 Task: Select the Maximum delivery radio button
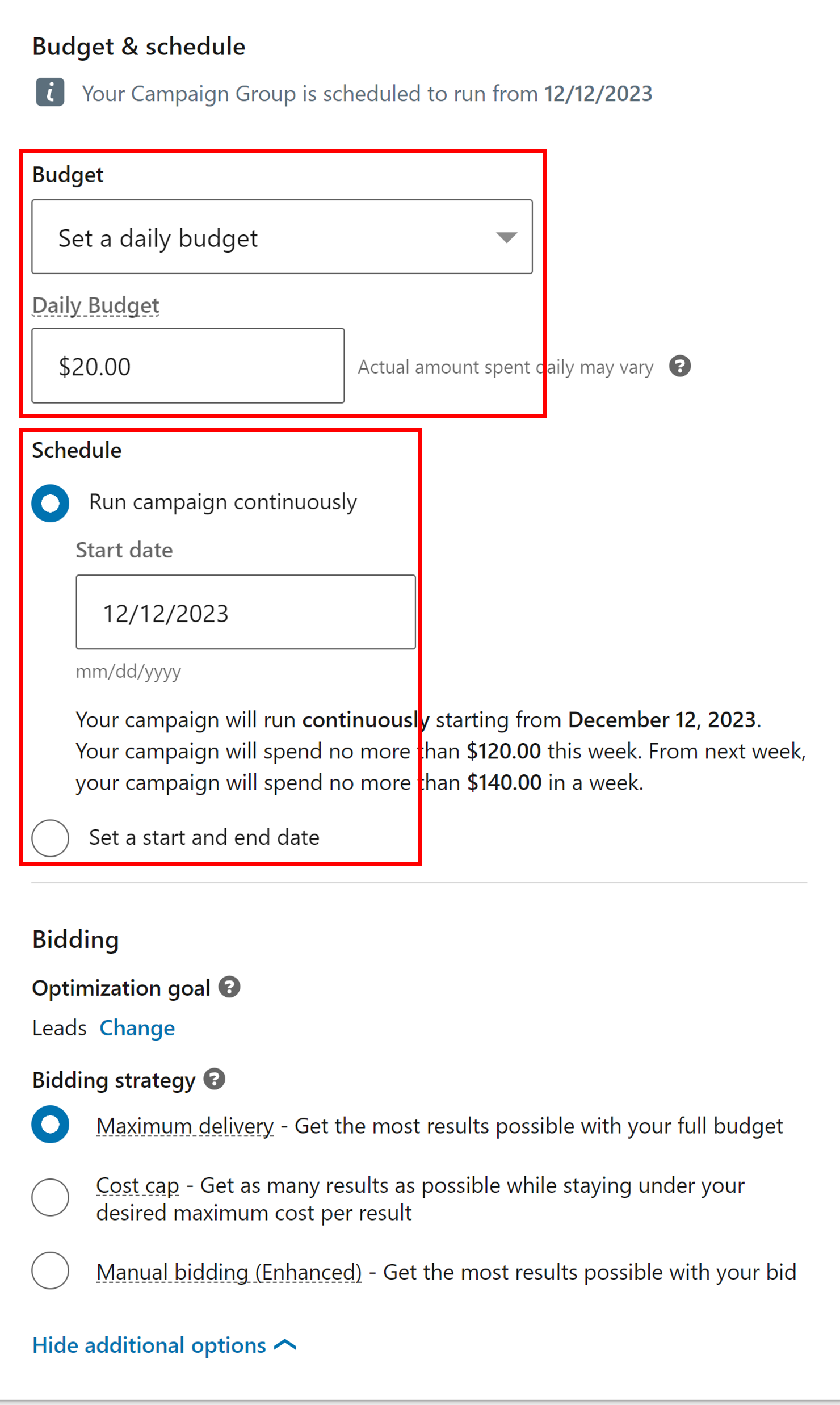51,1125
